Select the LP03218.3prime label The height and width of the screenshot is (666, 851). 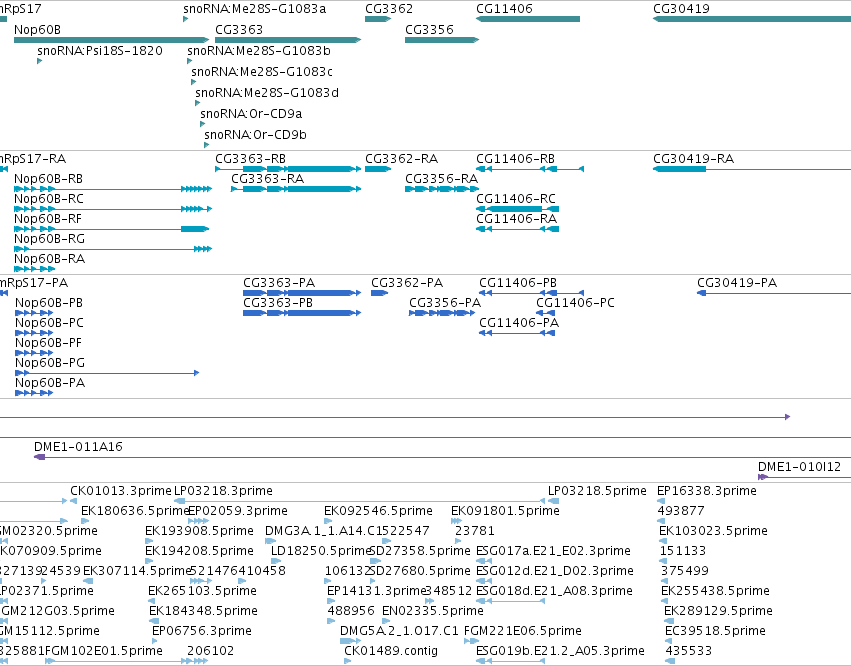(223, 491)
